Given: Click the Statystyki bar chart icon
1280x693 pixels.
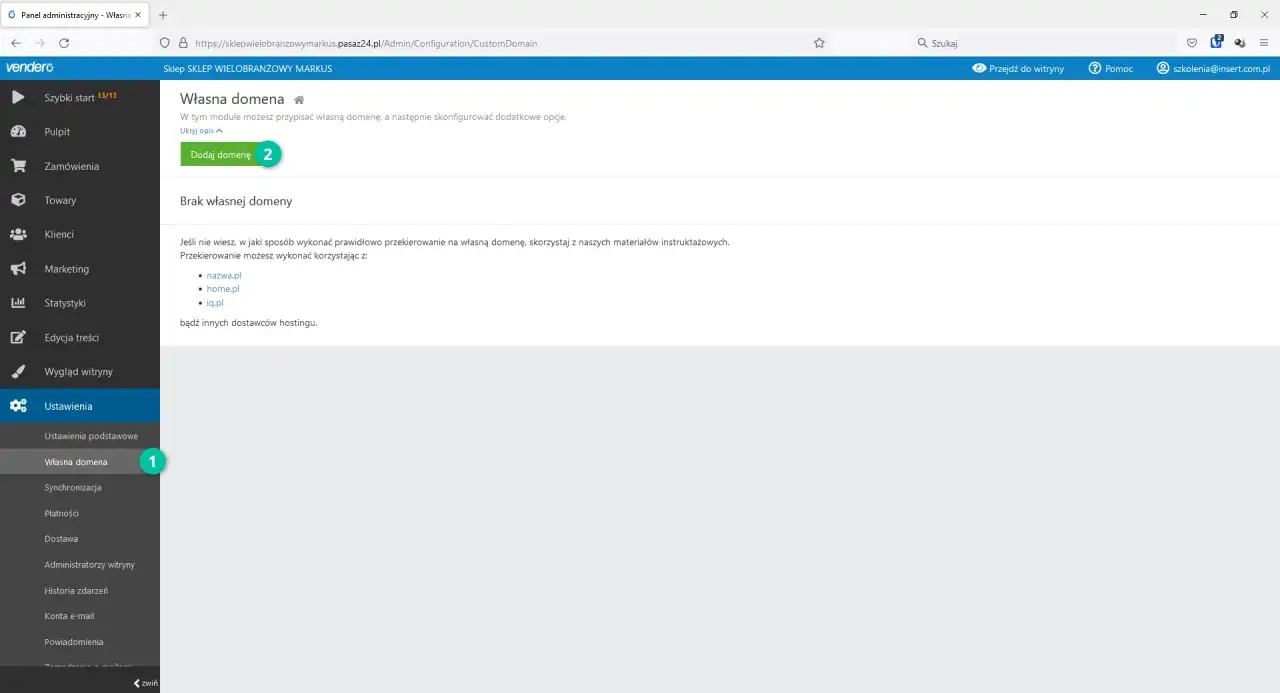Looking at the screenshot, I should pyautogui.click(x=18, y=303).
